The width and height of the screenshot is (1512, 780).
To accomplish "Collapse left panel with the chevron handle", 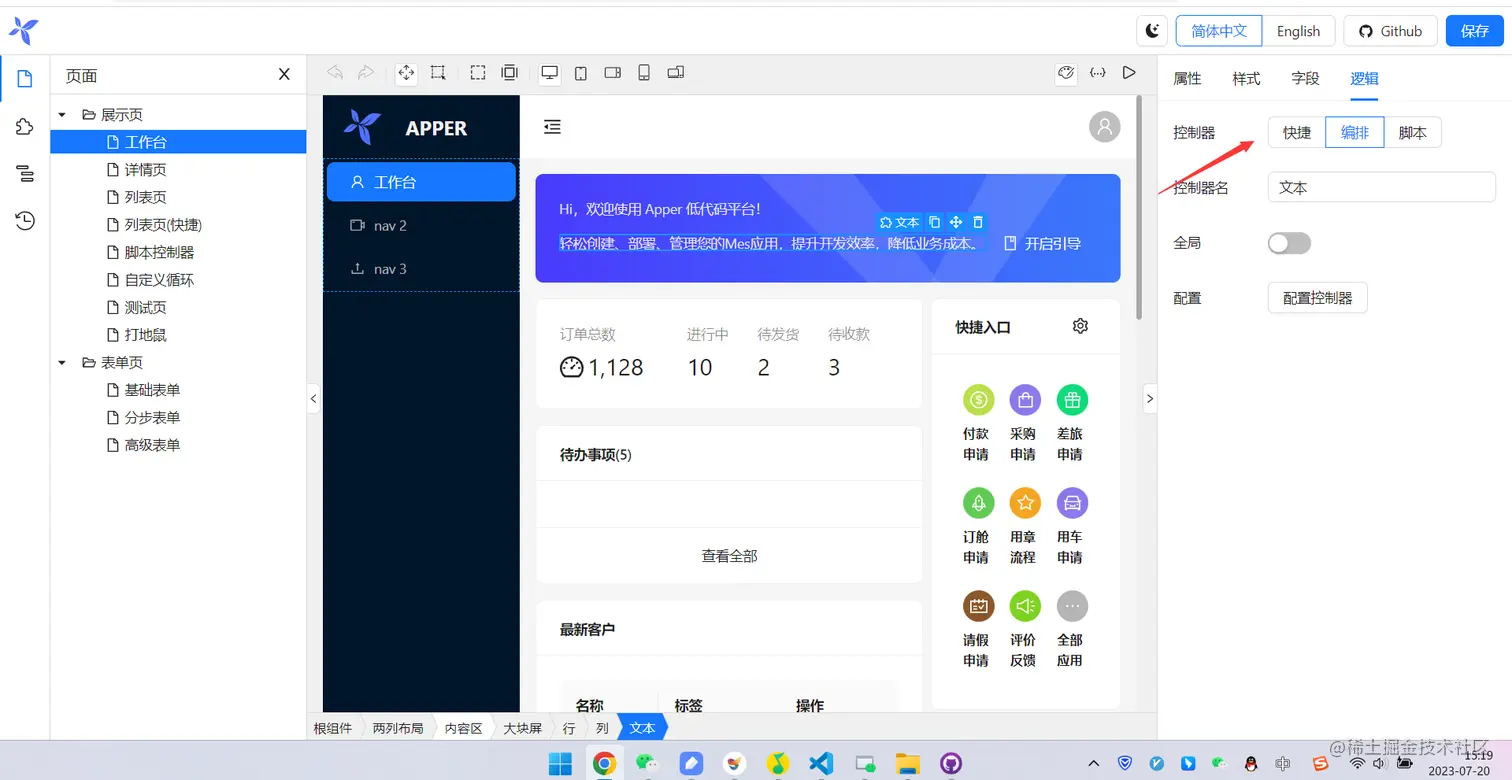I will coord(313,398).
